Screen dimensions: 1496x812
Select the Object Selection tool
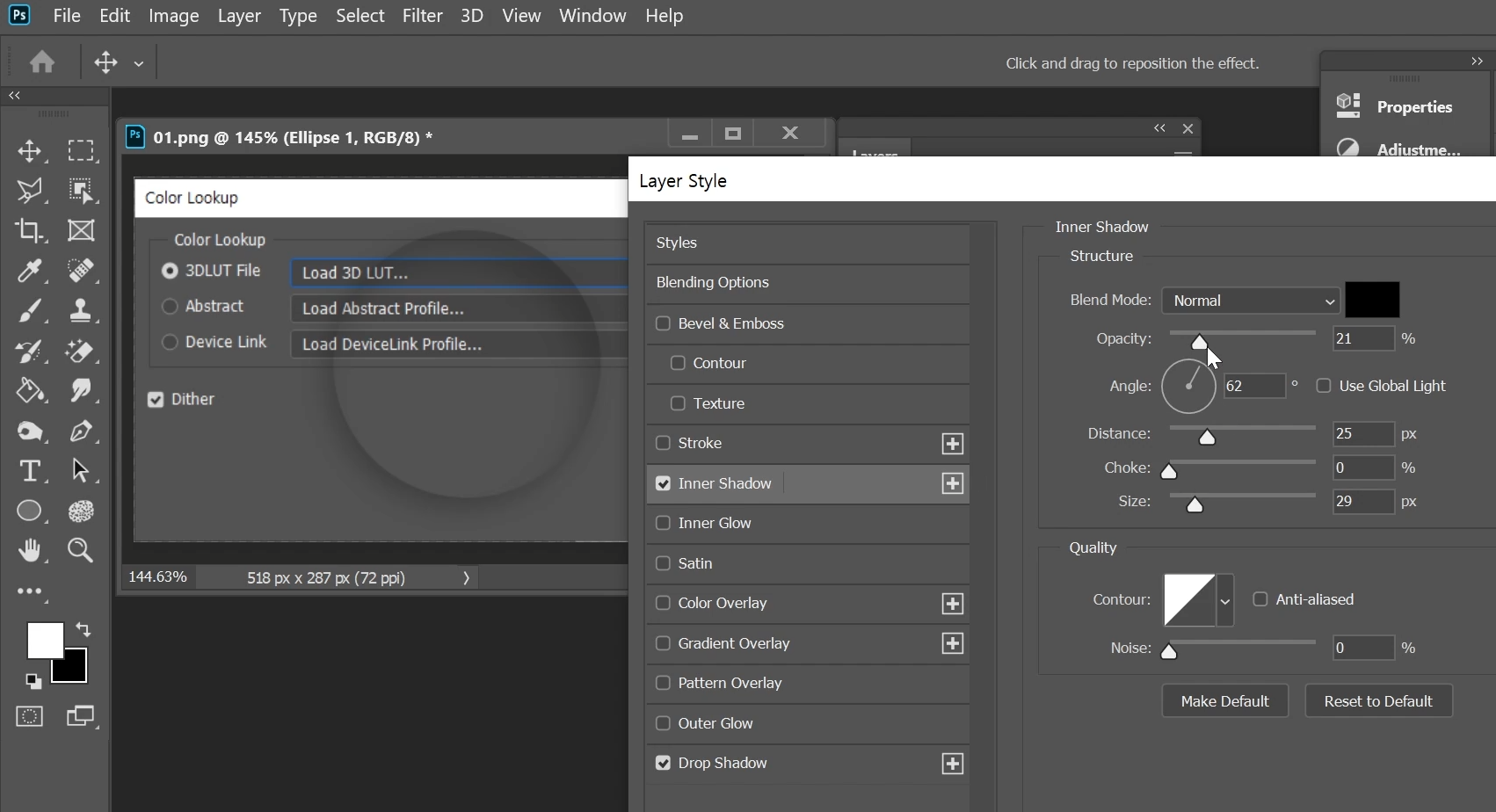tap(81, 191)
